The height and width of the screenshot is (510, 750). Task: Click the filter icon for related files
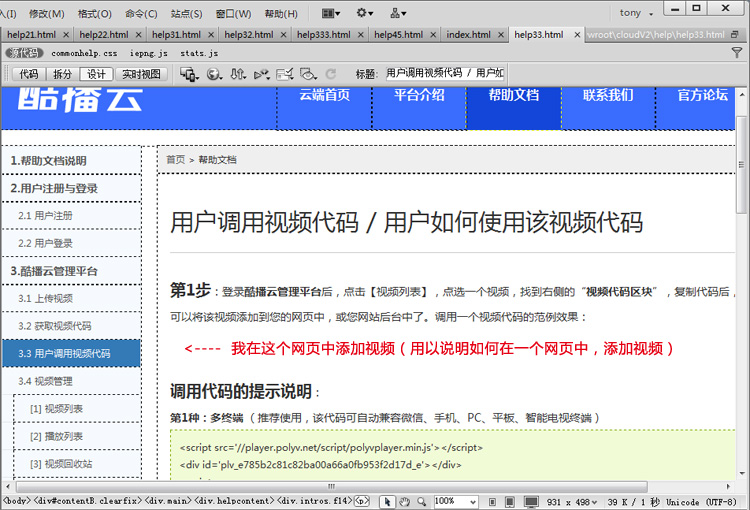coord(737,52)
